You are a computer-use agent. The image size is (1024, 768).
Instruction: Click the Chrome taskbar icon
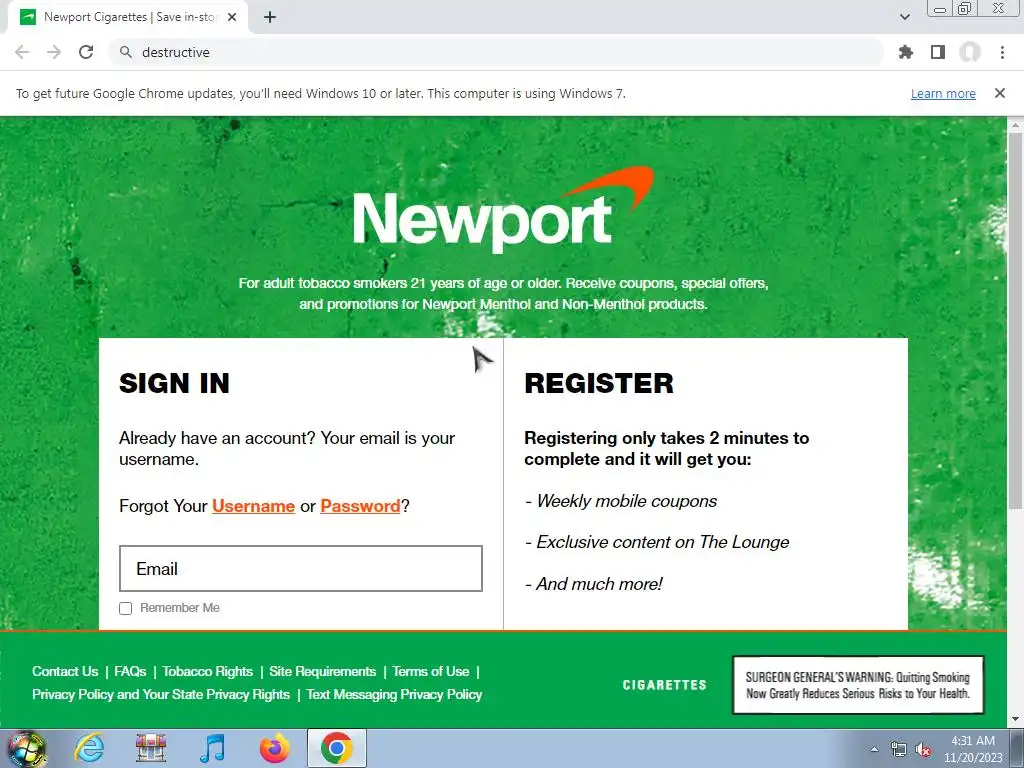coord(336,748)
